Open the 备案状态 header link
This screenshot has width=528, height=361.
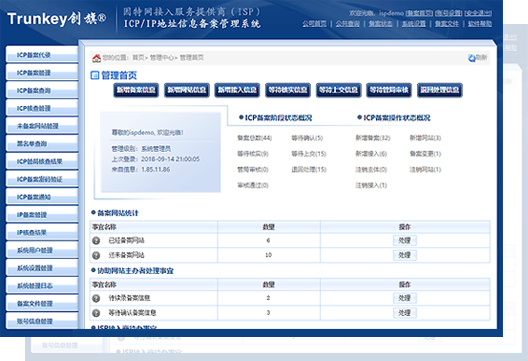click(381, 24)
